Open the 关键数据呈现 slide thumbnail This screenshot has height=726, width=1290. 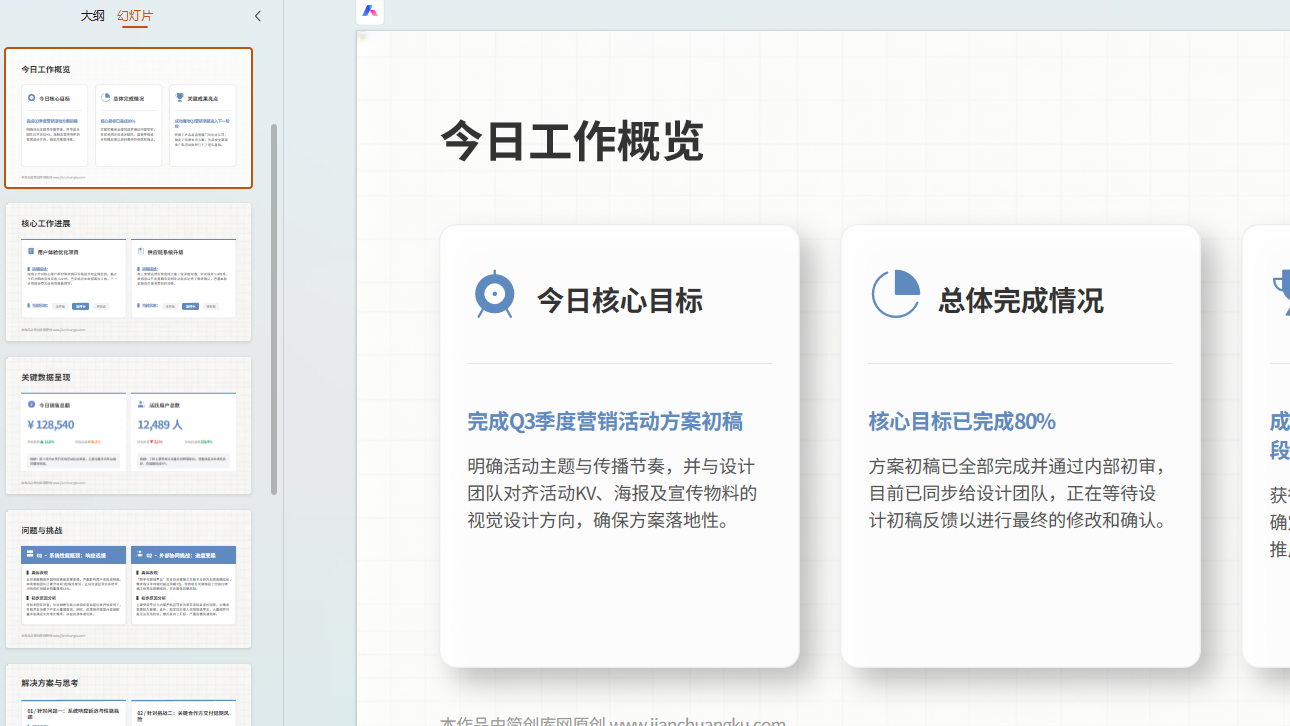coord(128,425)
